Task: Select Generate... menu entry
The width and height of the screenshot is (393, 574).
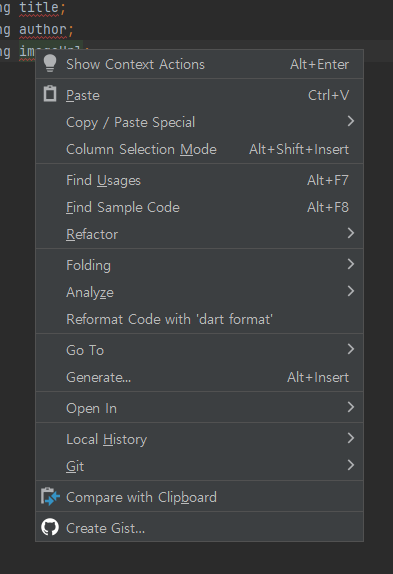Action: 199,377
